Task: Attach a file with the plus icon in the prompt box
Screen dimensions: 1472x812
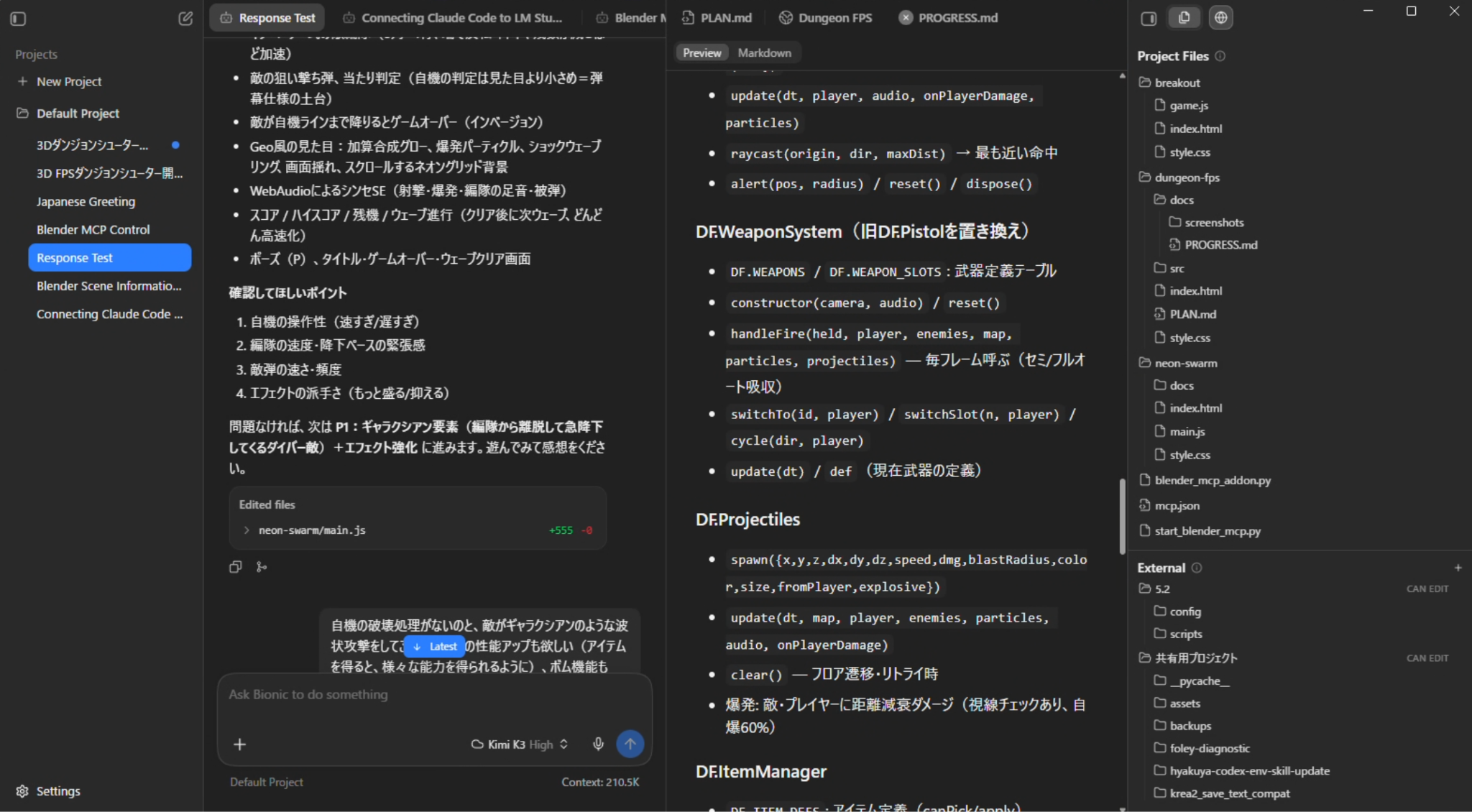Action: [240, 744]
